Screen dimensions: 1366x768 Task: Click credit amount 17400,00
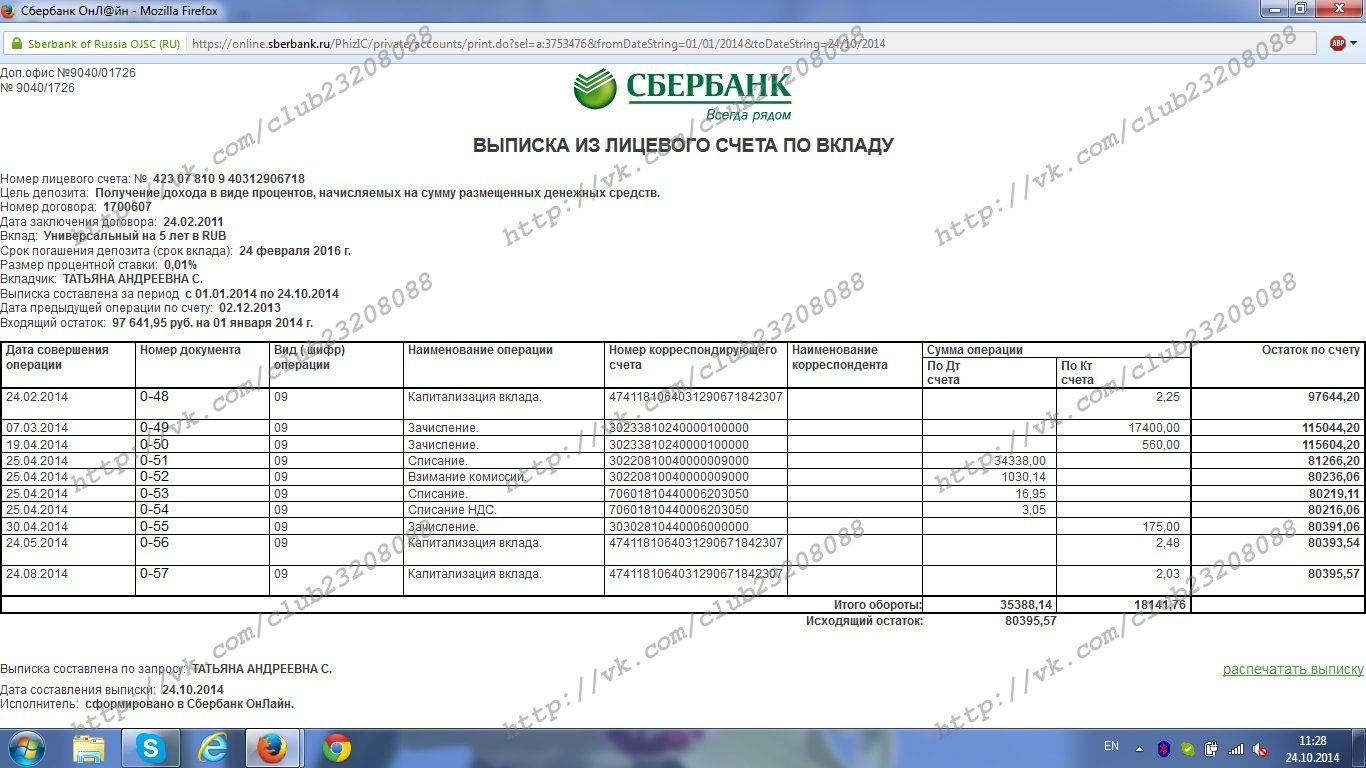coord(1154,428)
